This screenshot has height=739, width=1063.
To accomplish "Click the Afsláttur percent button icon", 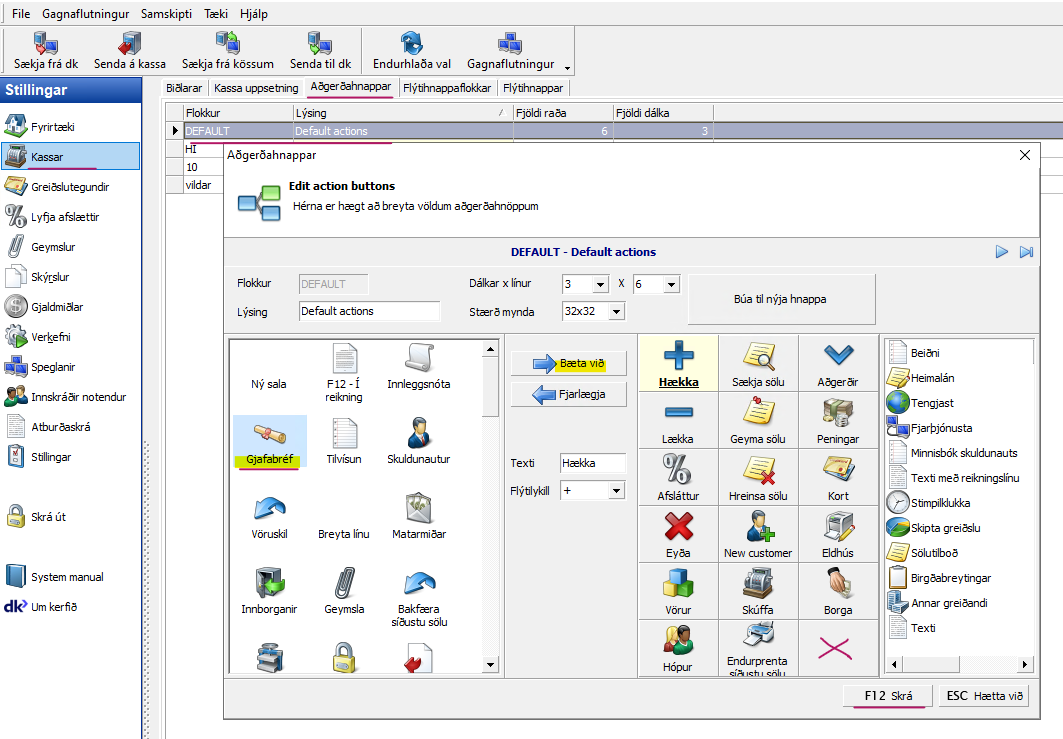I will click(677, 469).
